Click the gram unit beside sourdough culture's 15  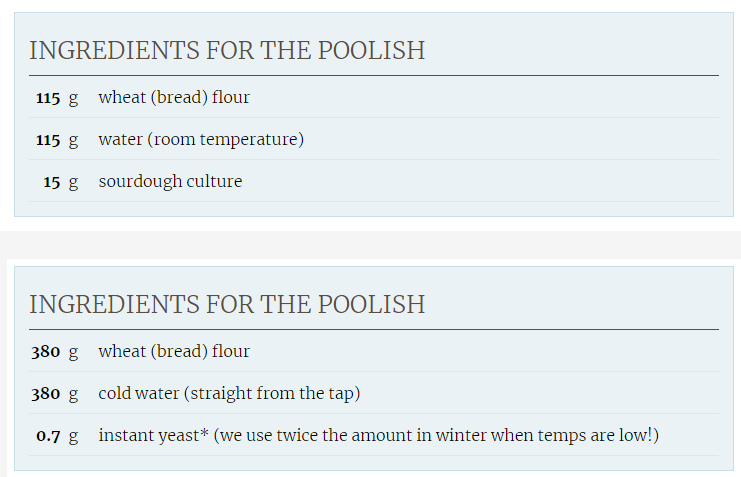73,182
